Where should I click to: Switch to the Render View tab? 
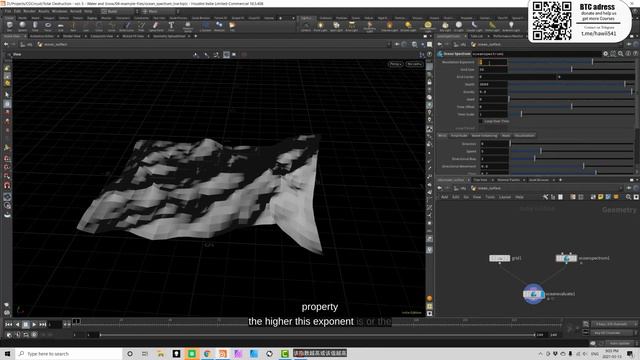point(72,36)
